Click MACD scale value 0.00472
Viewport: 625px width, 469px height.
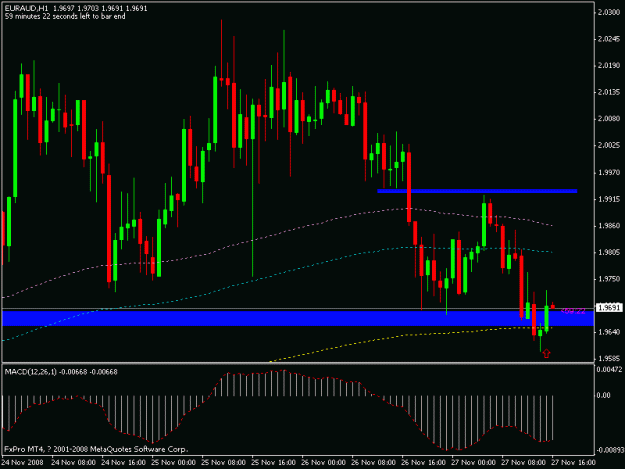click(609, 370)
